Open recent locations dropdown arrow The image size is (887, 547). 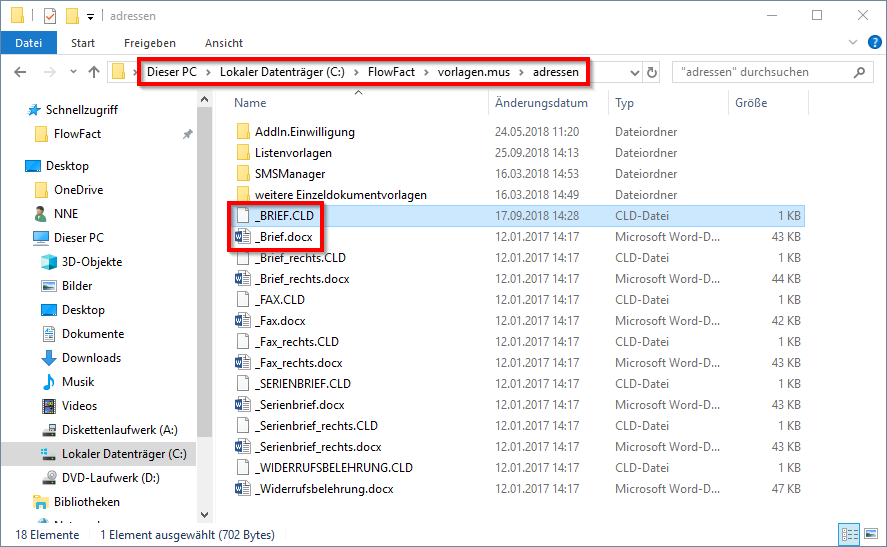pos(73,72)
